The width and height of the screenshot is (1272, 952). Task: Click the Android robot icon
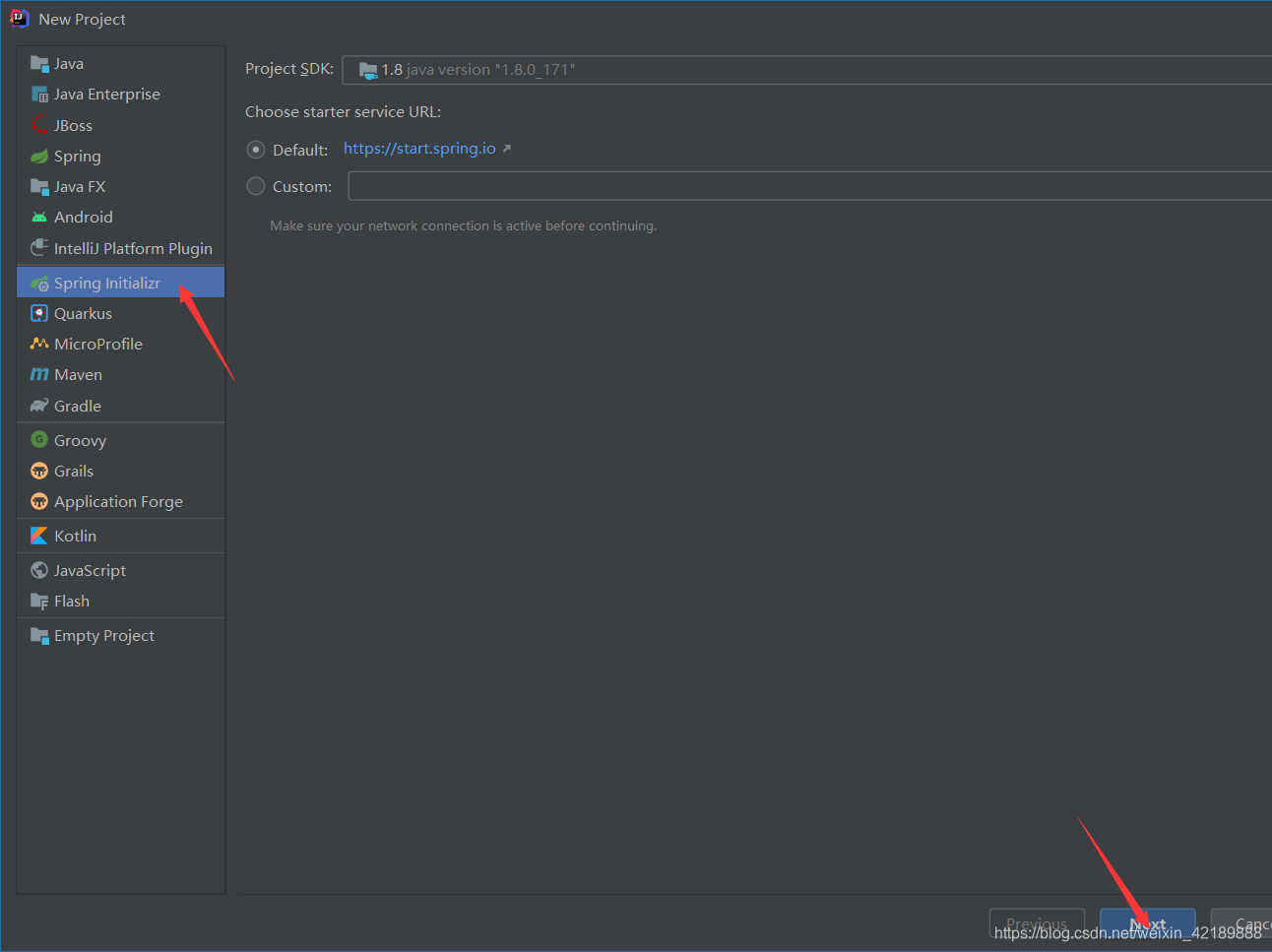coord(39,217)
